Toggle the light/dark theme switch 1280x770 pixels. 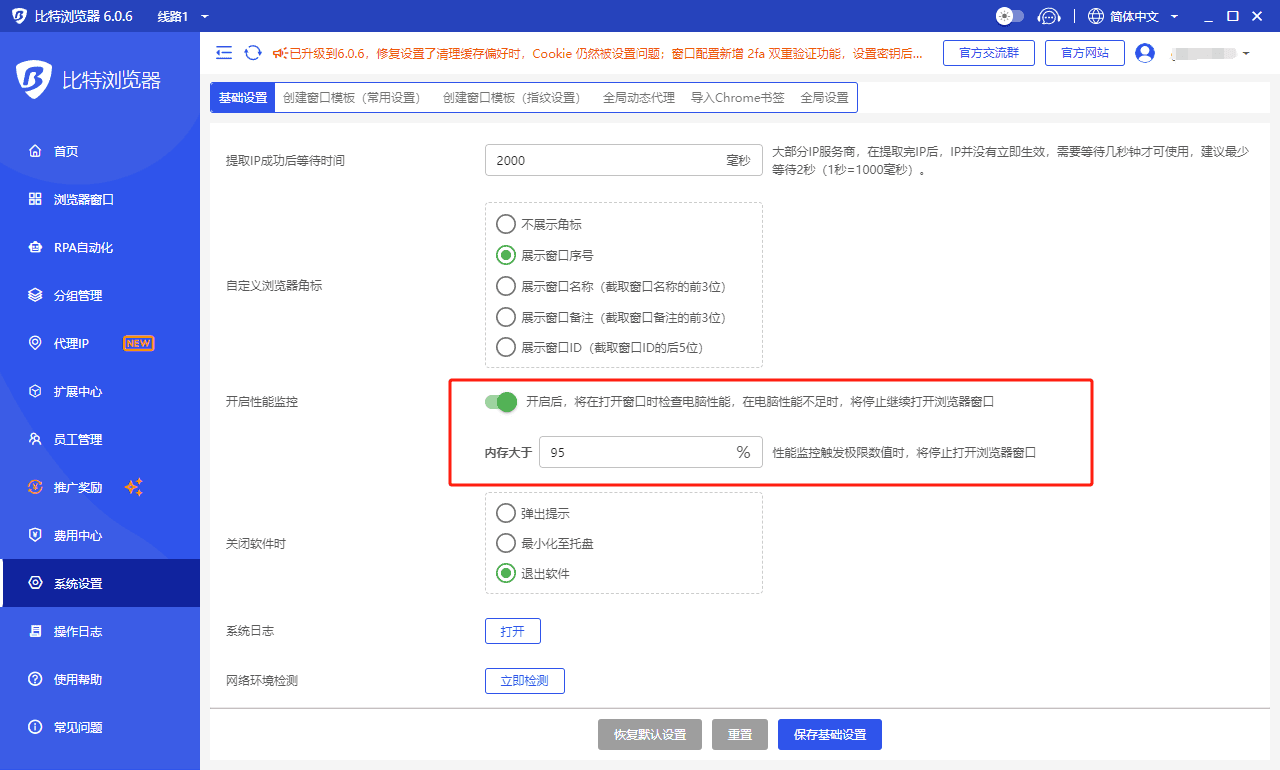click(x=1010, y=16)
